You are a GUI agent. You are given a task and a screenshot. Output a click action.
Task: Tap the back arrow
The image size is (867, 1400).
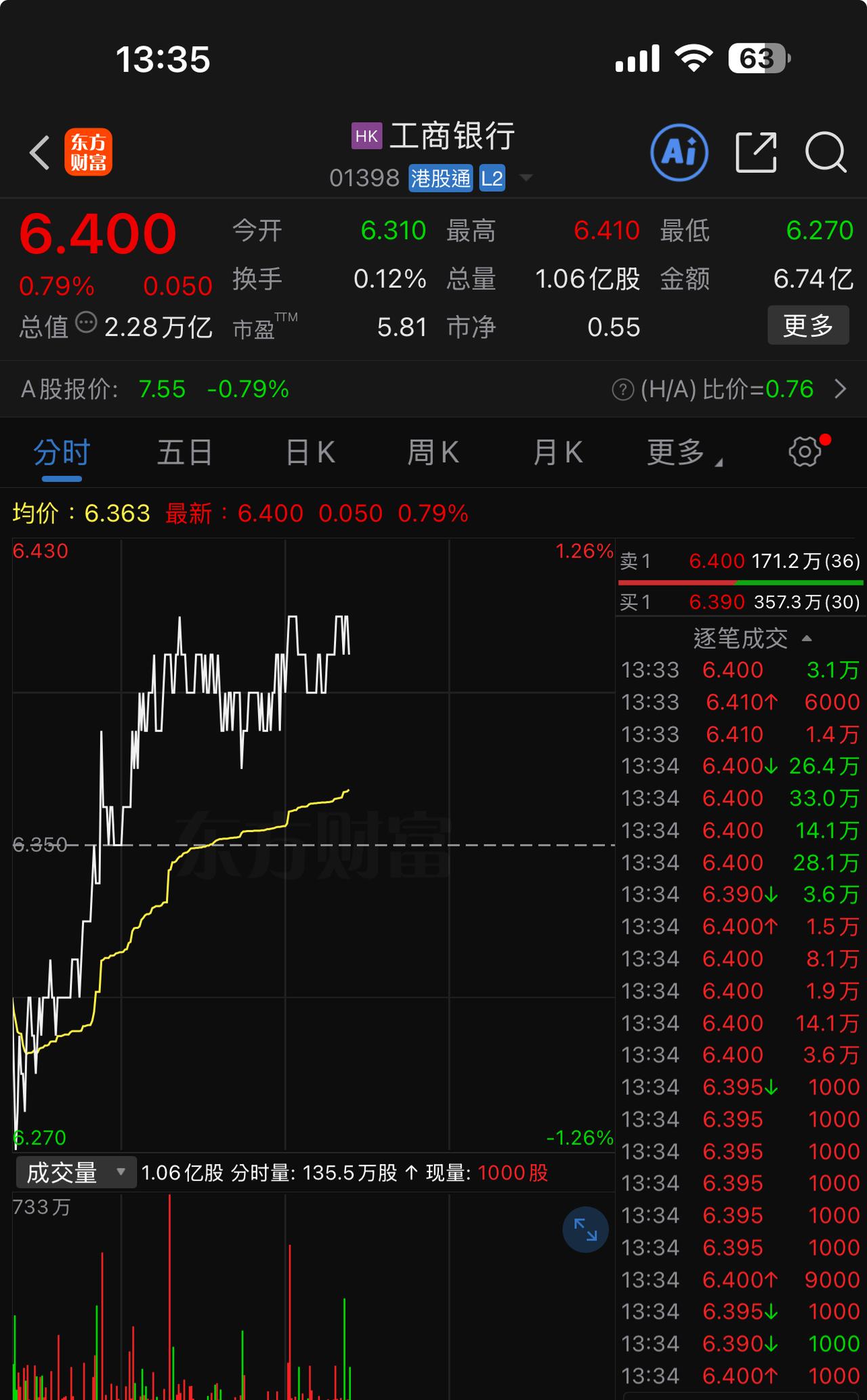(39, 152)
